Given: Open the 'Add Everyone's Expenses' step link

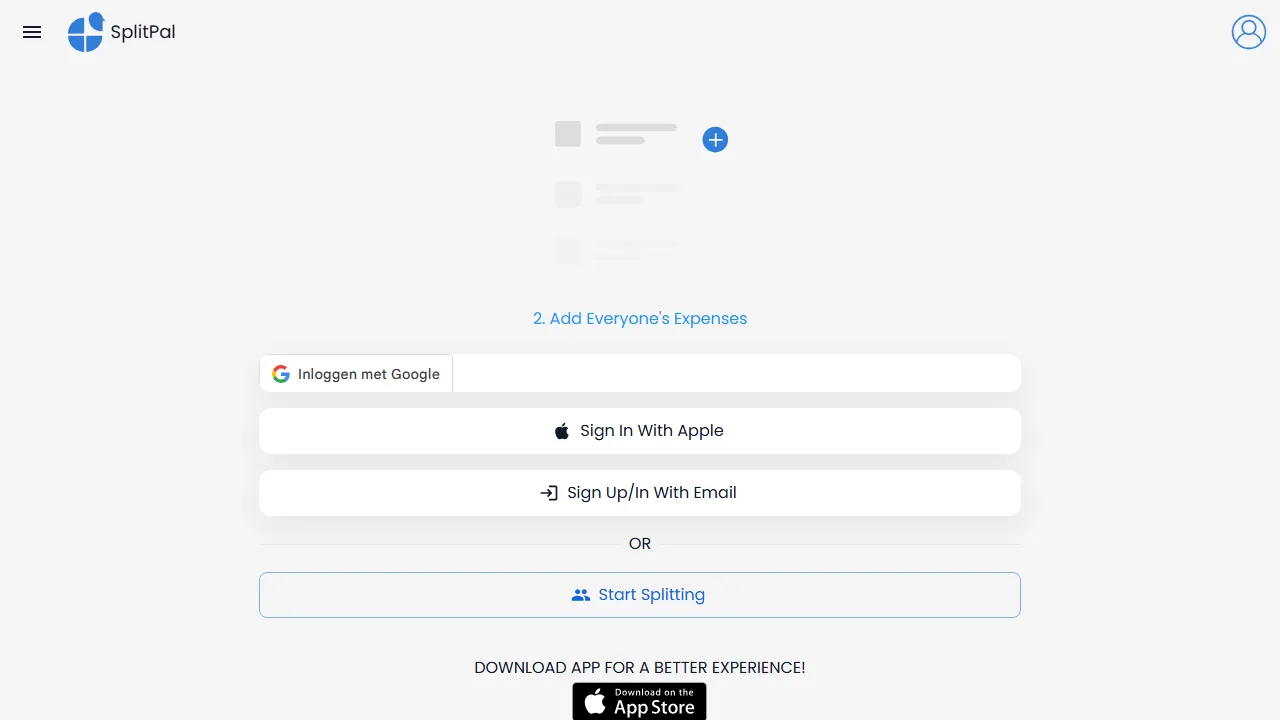Looking at the screenshot, I should click(639, 318).
